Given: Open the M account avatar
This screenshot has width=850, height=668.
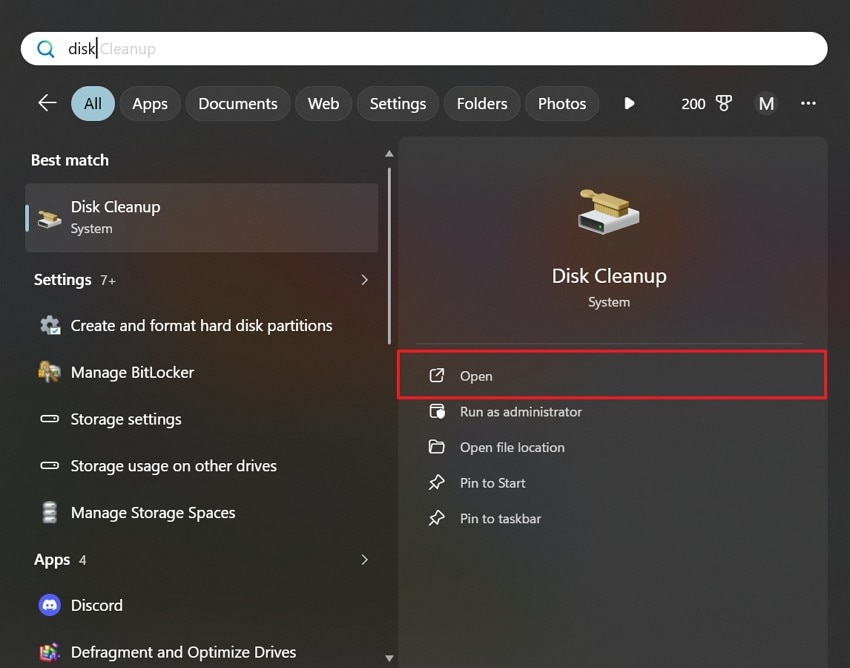Looking at the screenshot, I should [766, 103].
